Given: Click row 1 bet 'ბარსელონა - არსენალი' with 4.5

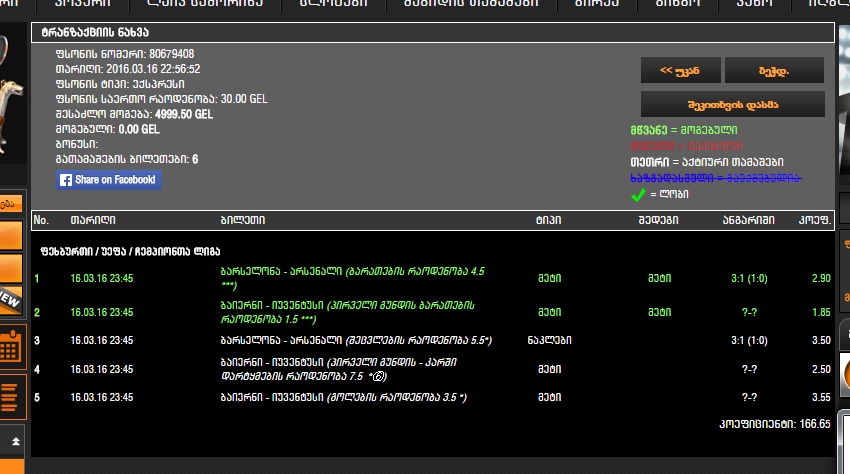Looking at the screenshot, I should 352,278.
